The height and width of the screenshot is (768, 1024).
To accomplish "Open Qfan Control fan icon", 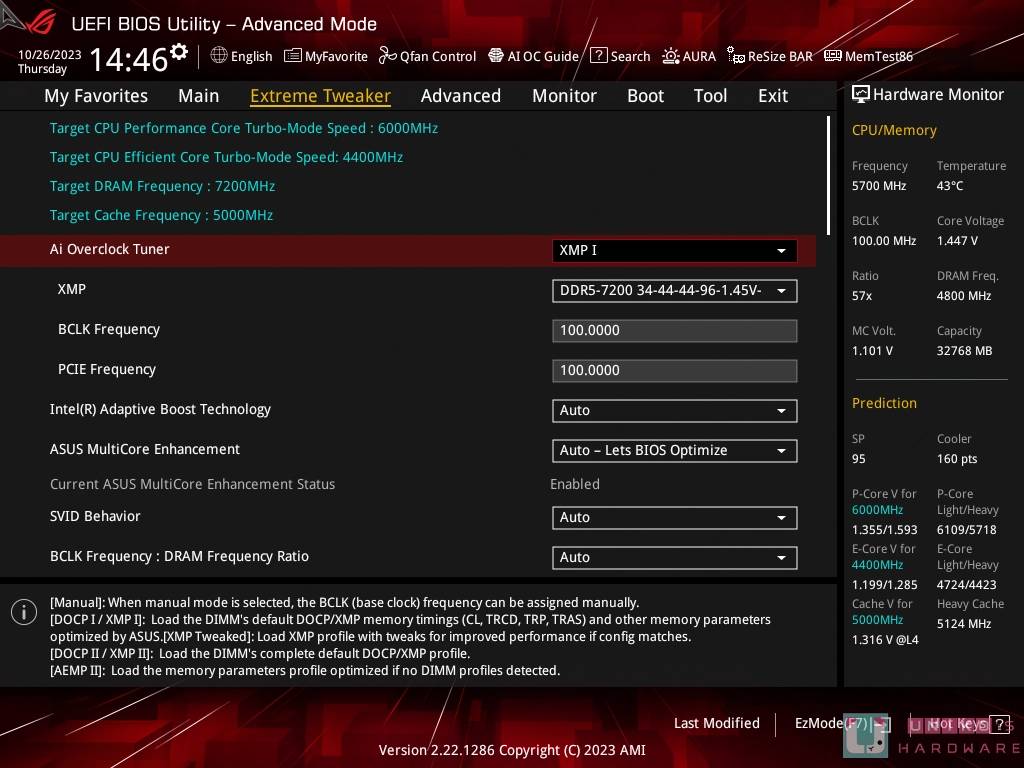I will point(389,56).
